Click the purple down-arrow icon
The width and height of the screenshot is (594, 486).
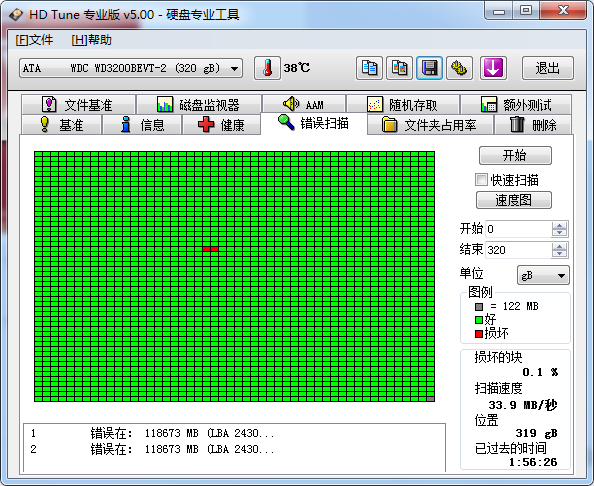pyautogui.click(x=493, y=68)
